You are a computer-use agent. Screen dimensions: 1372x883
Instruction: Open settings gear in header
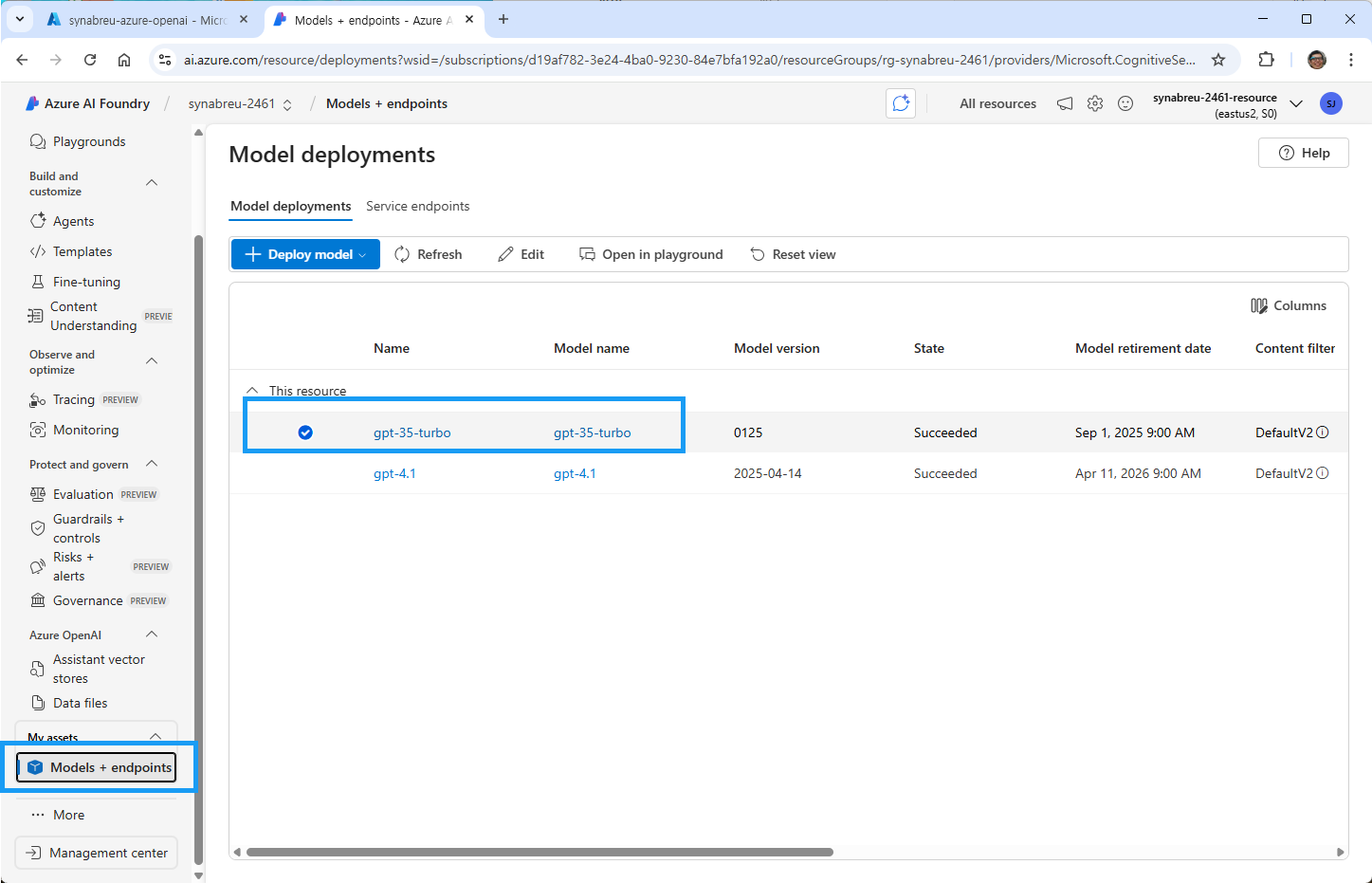coord(1095,103)
